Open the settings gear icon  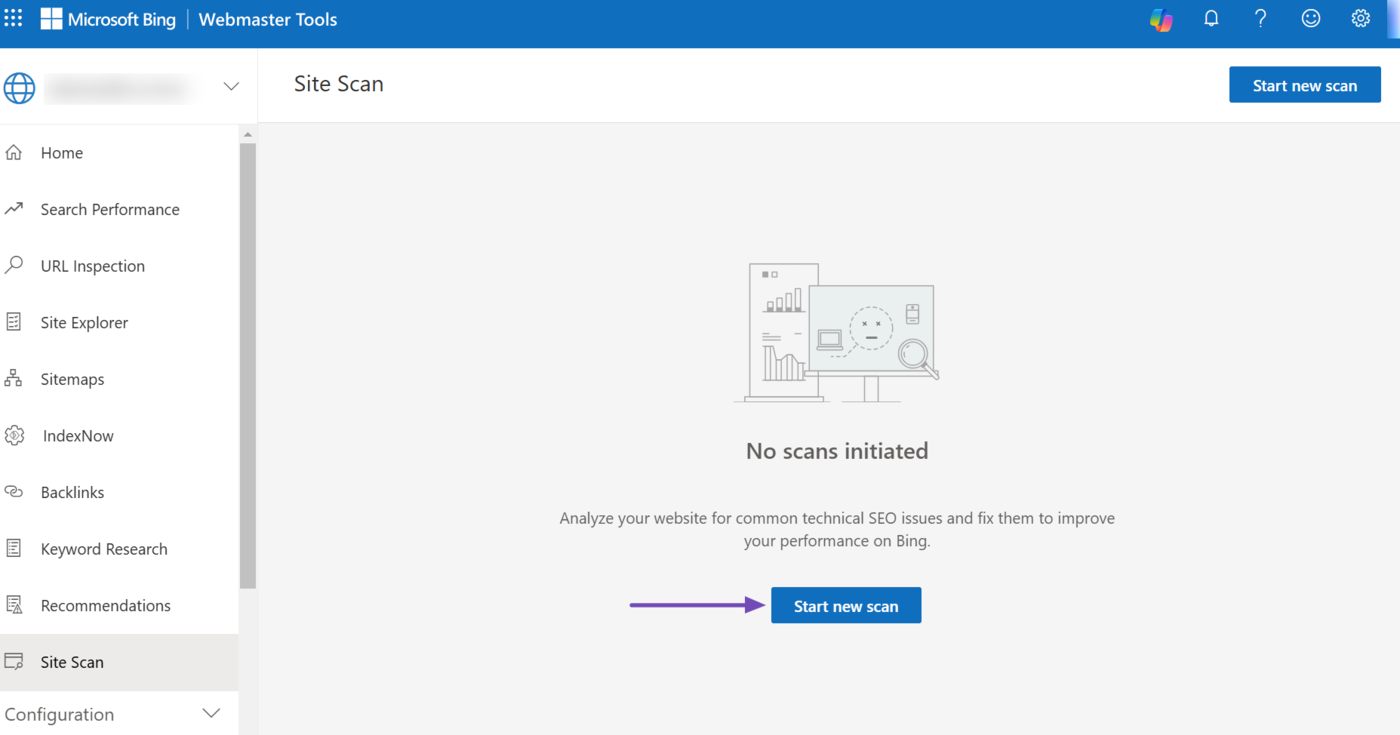[x=1360, y=19]
